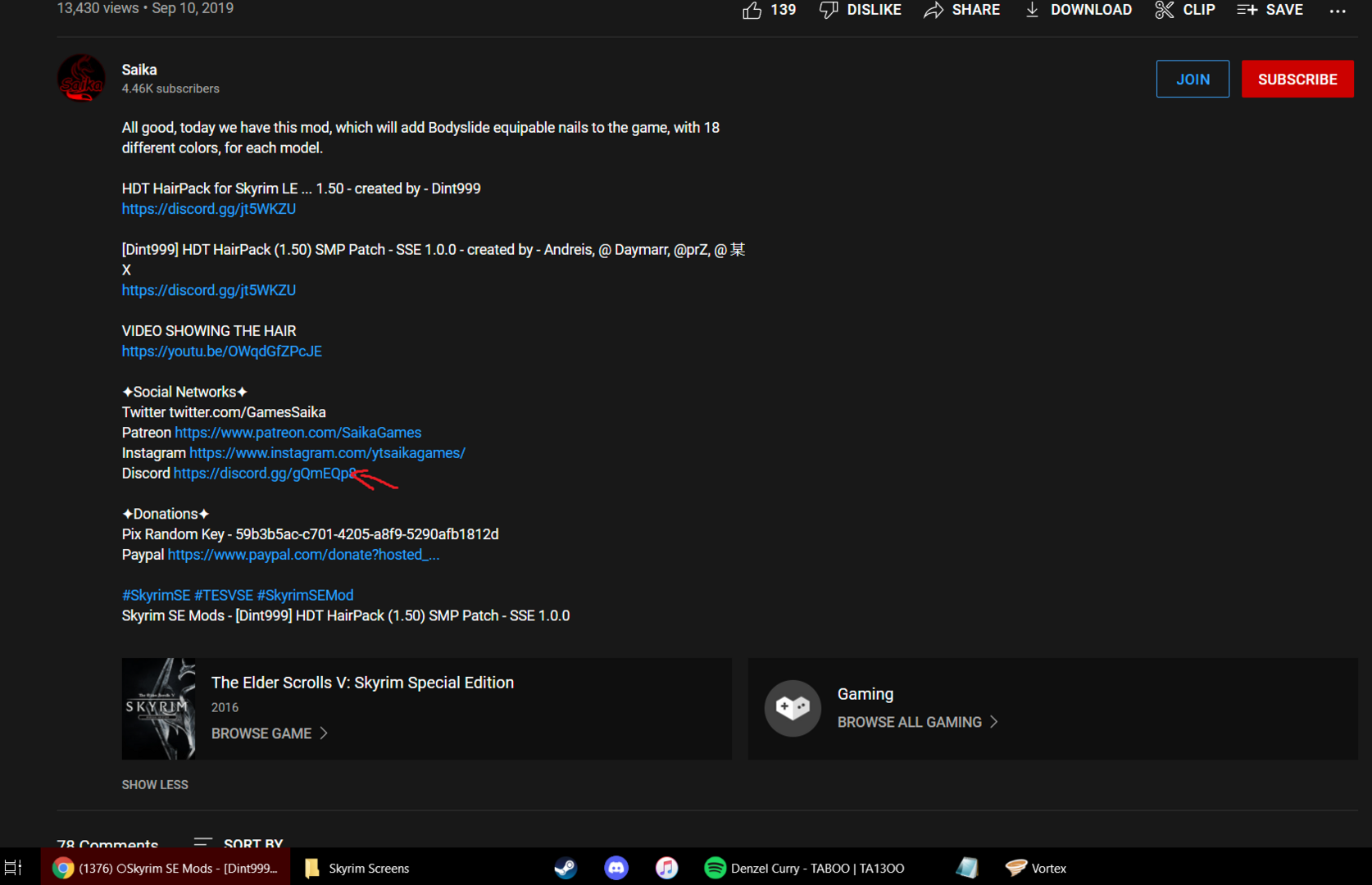Click the Skyrim game cover thumbnail
This screenshot has height=885, width=1372.
coord(158,709)
